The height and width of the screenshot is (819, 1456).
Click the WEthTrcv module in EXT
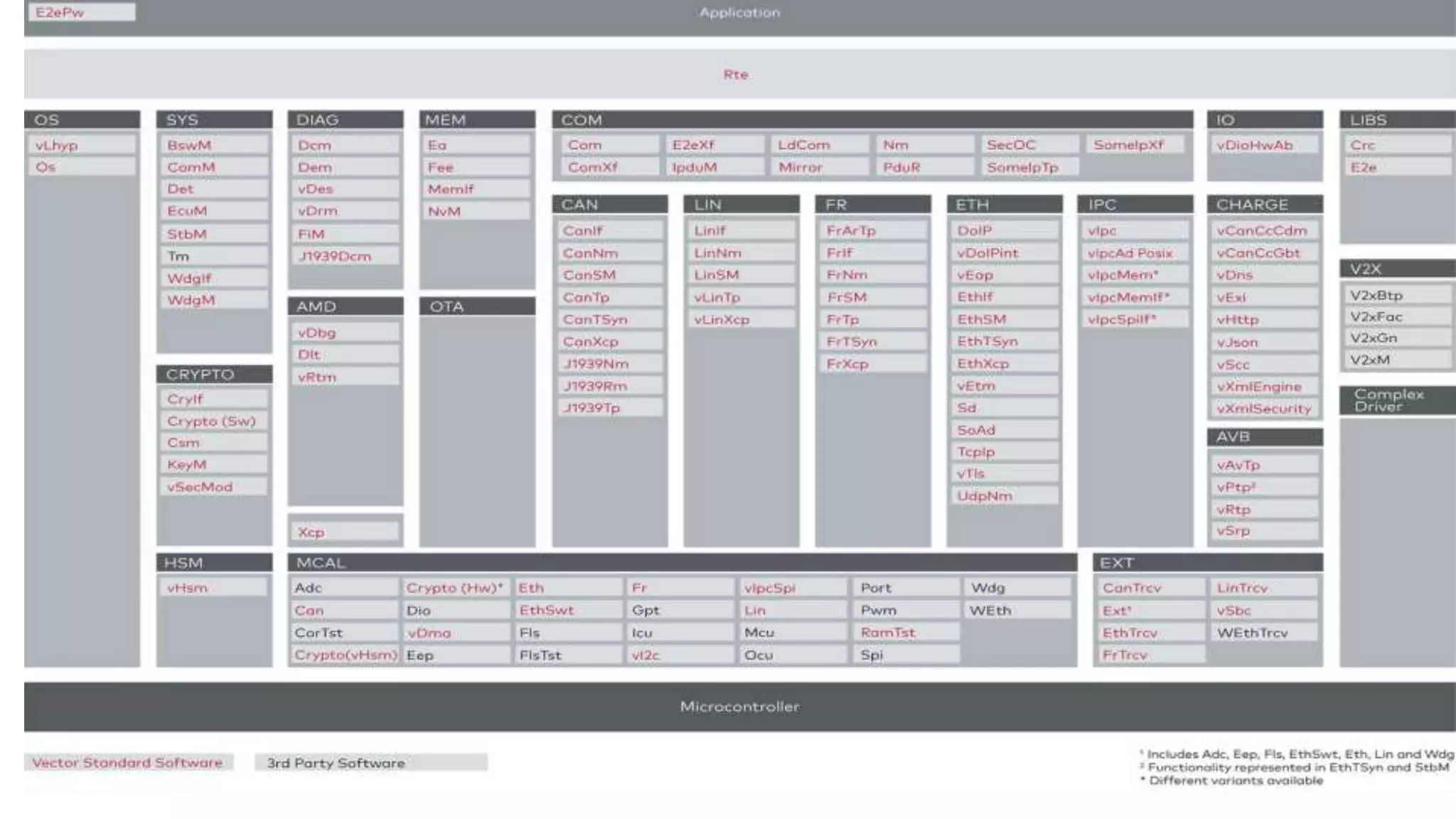point(1264,633)
